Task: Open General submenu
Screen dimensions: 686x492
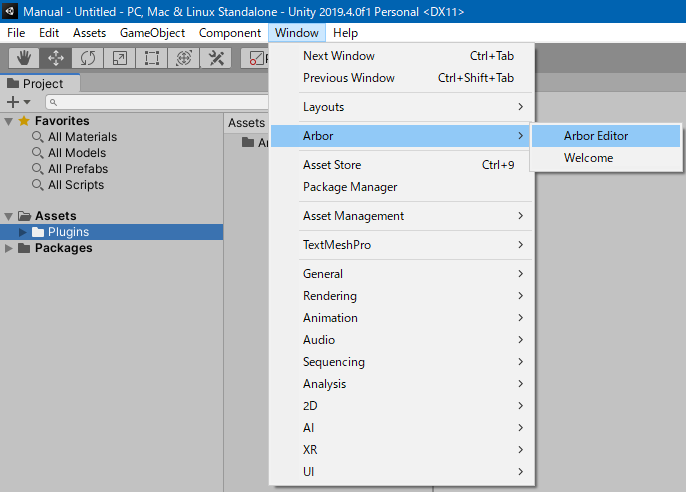Action: tap(402, 274)
